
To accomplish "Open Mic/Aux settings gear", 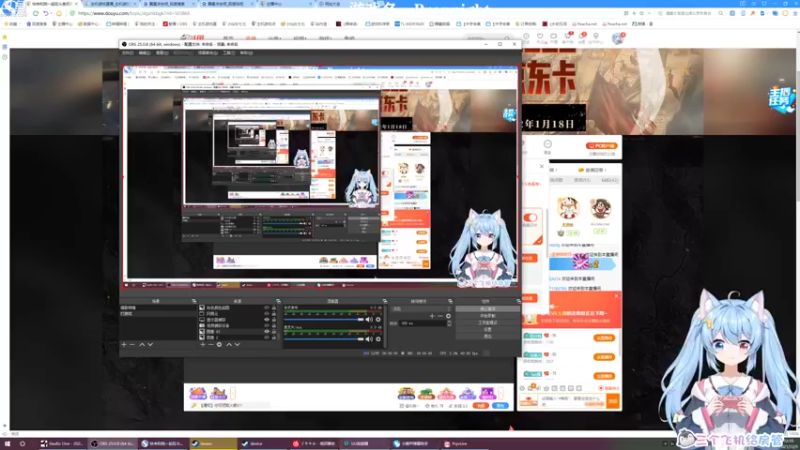I will [378, 339].
